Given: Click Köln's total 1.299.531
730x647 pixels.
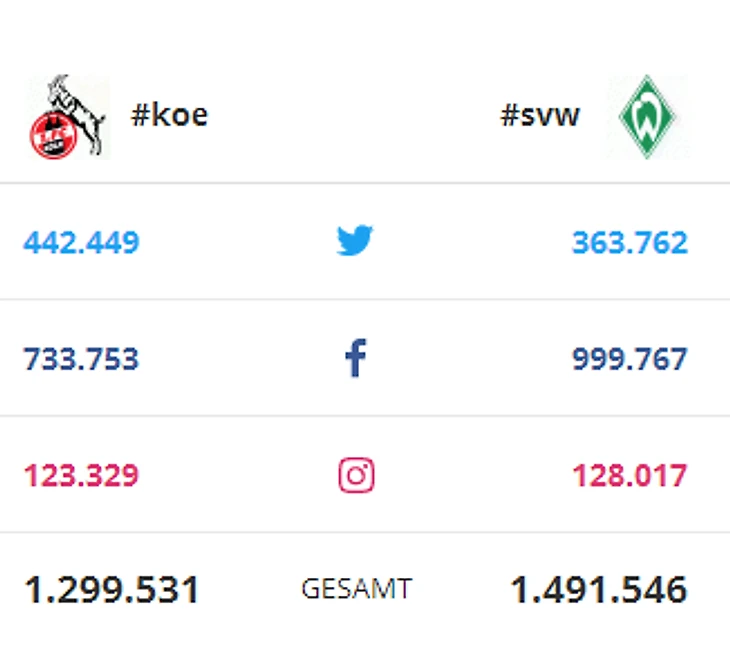Looking at the screenshot, I should (112, 590).
